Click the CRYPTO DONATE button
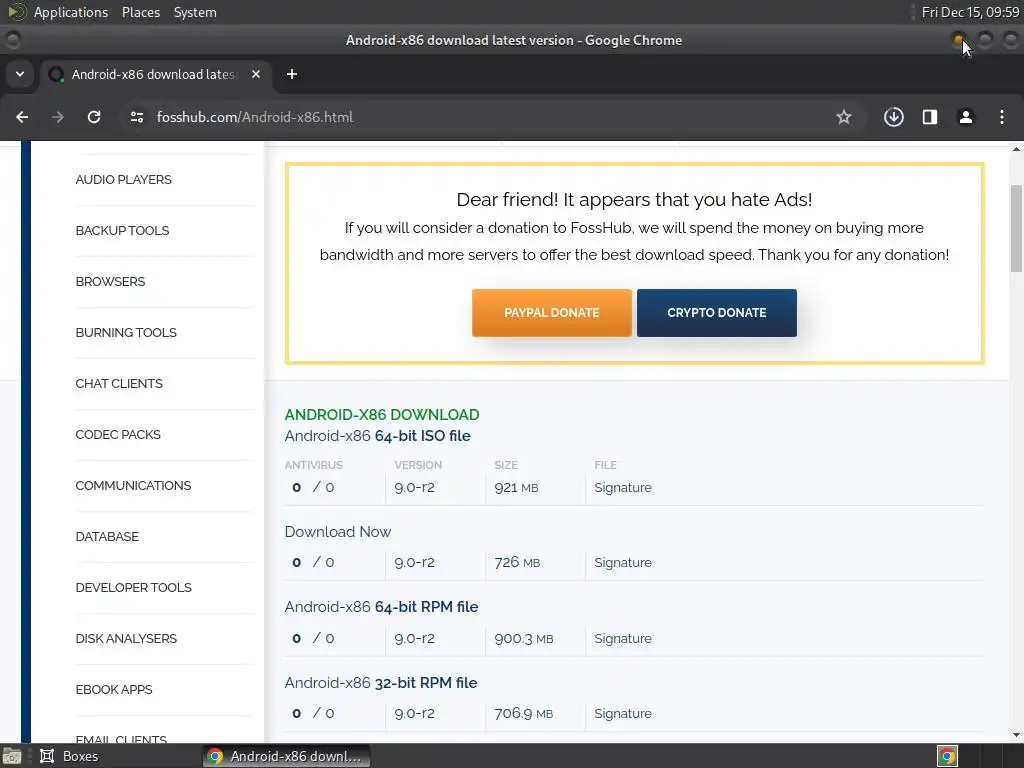Image resolution: width=1024 pixels, height=768 pixels. pyautogui.click(x=716, y=313)
